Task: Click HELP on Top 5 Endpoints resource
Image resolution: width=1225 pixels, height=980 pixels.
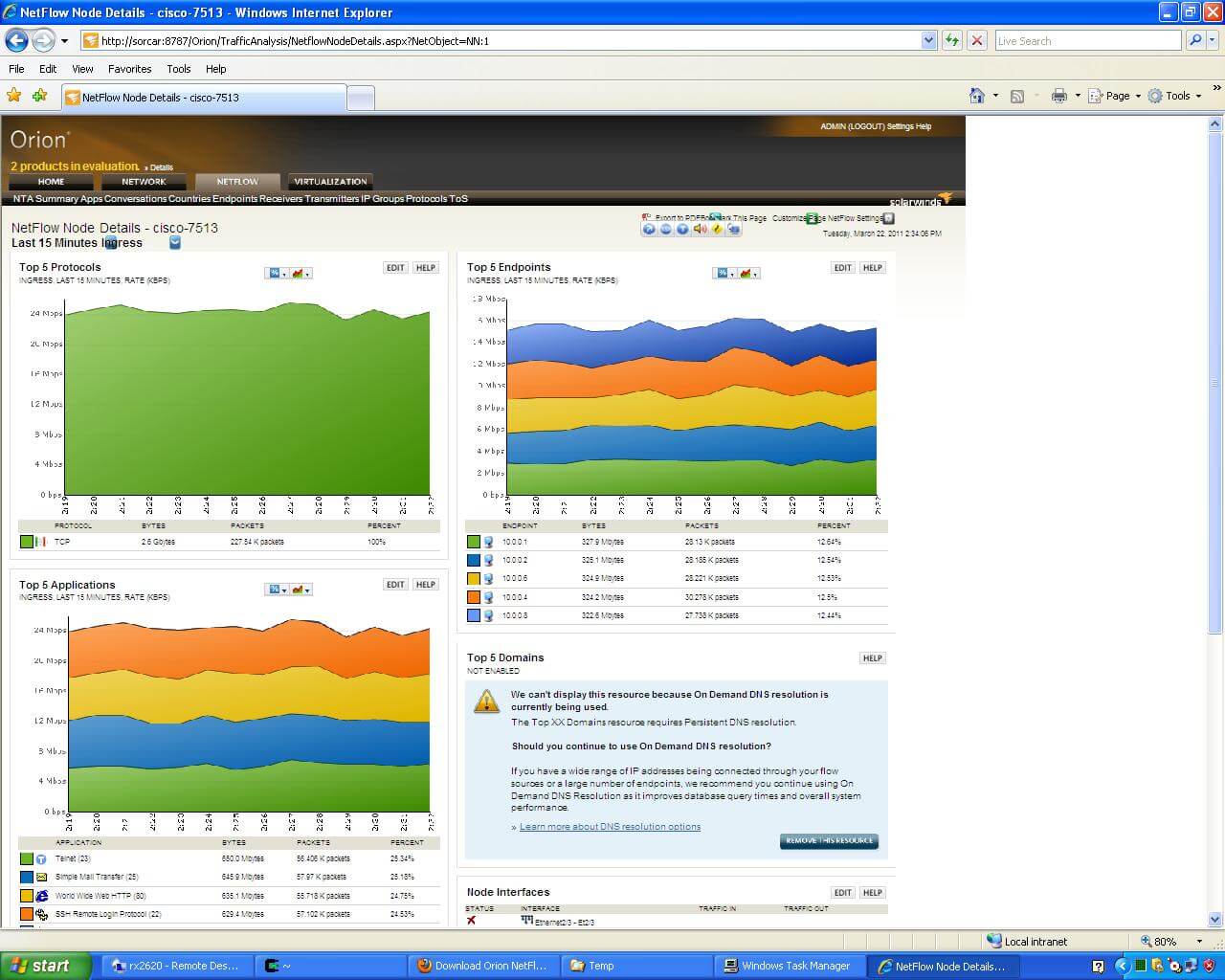Action: pyautogui.click(x=872, y=268)
